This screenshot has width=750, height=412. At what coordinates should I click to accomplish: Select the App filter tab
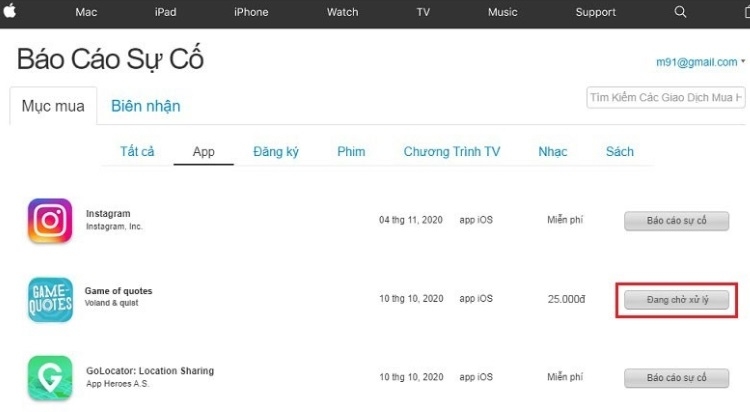coord(204,152)
